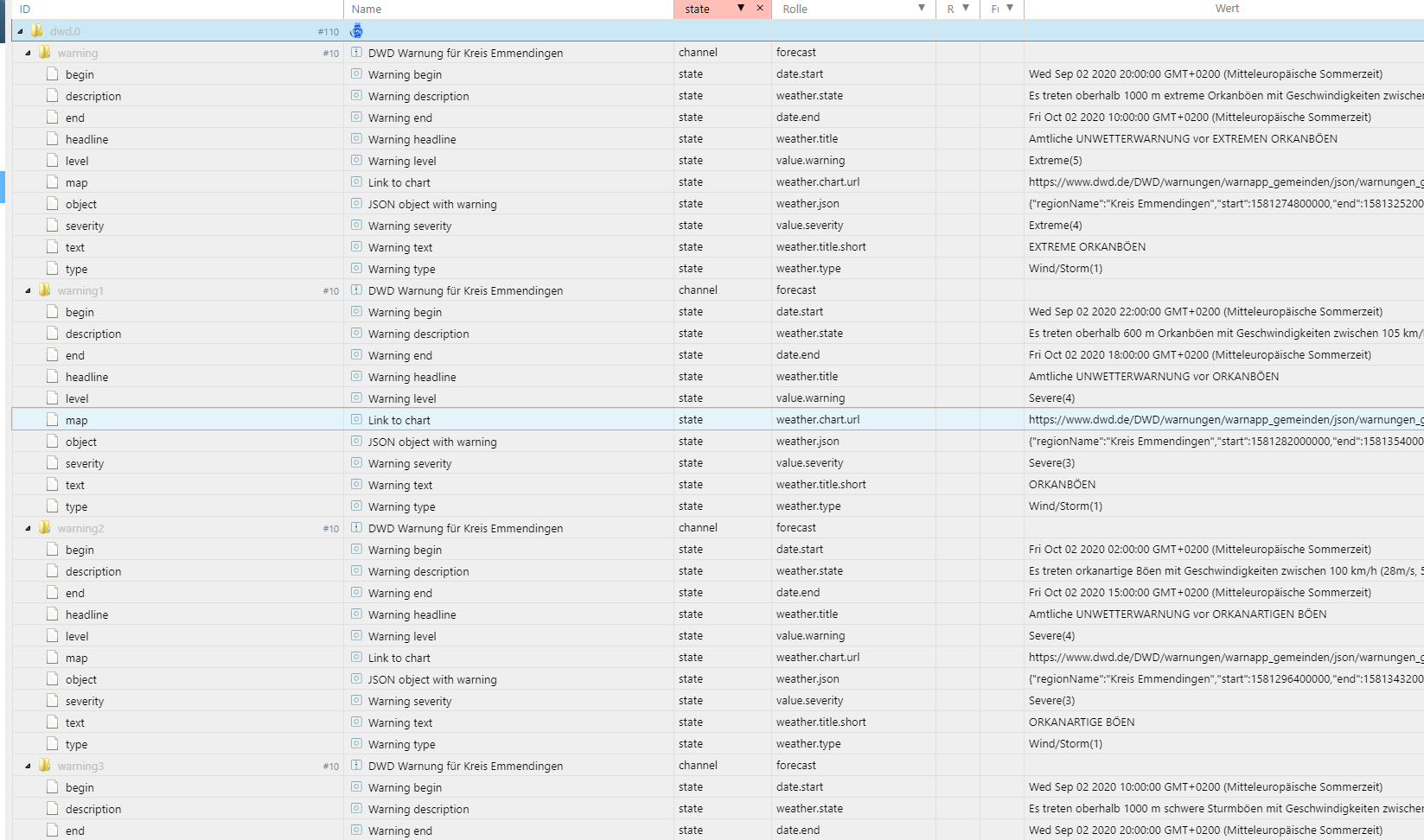1424x840 pixels.
Task: Click the folder icon of dwd.0
Action: 37,31
